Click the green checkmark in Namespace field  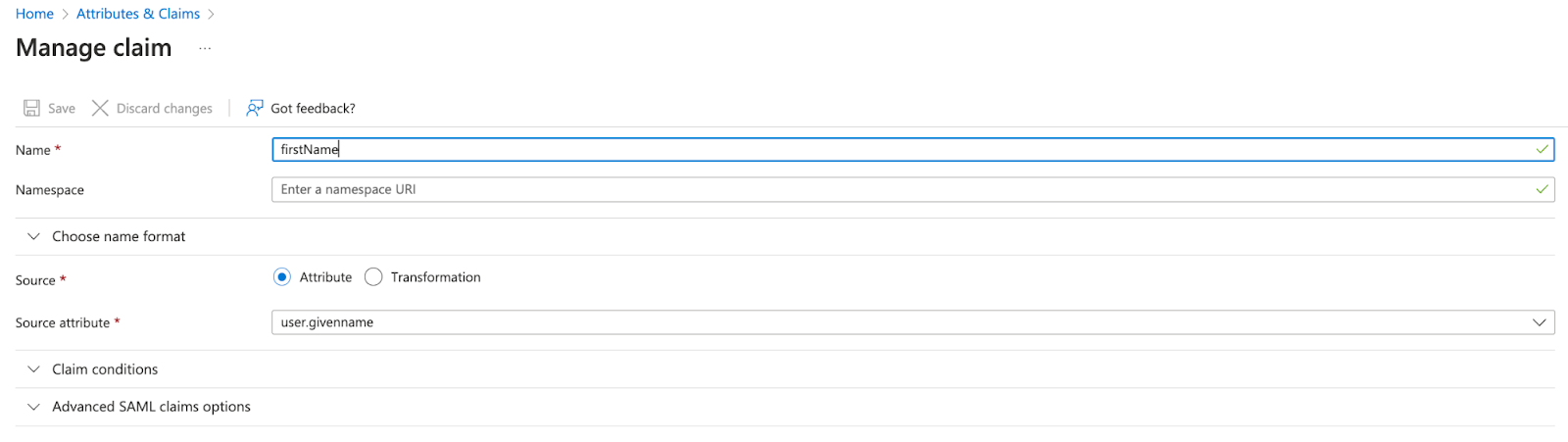pyautogui.click(x=1543, y=189)
